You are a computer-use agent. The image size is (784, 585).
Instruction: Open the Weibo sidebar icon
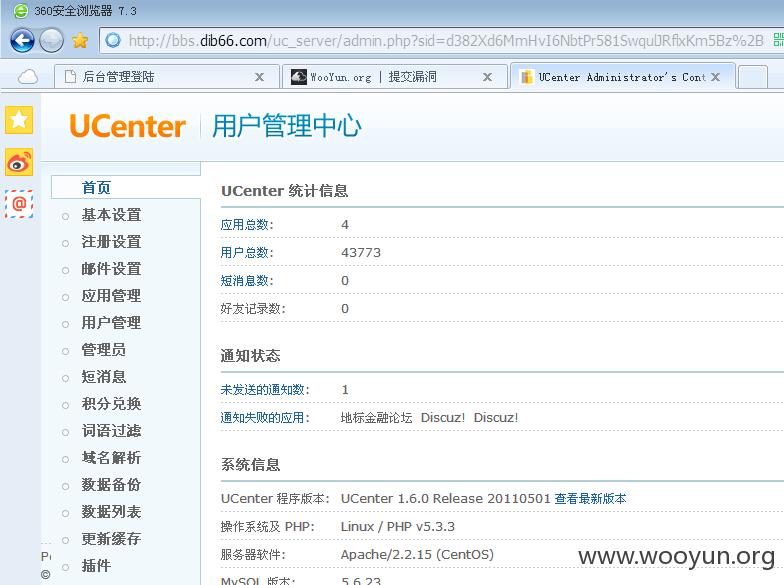click(x=19, y=162)
